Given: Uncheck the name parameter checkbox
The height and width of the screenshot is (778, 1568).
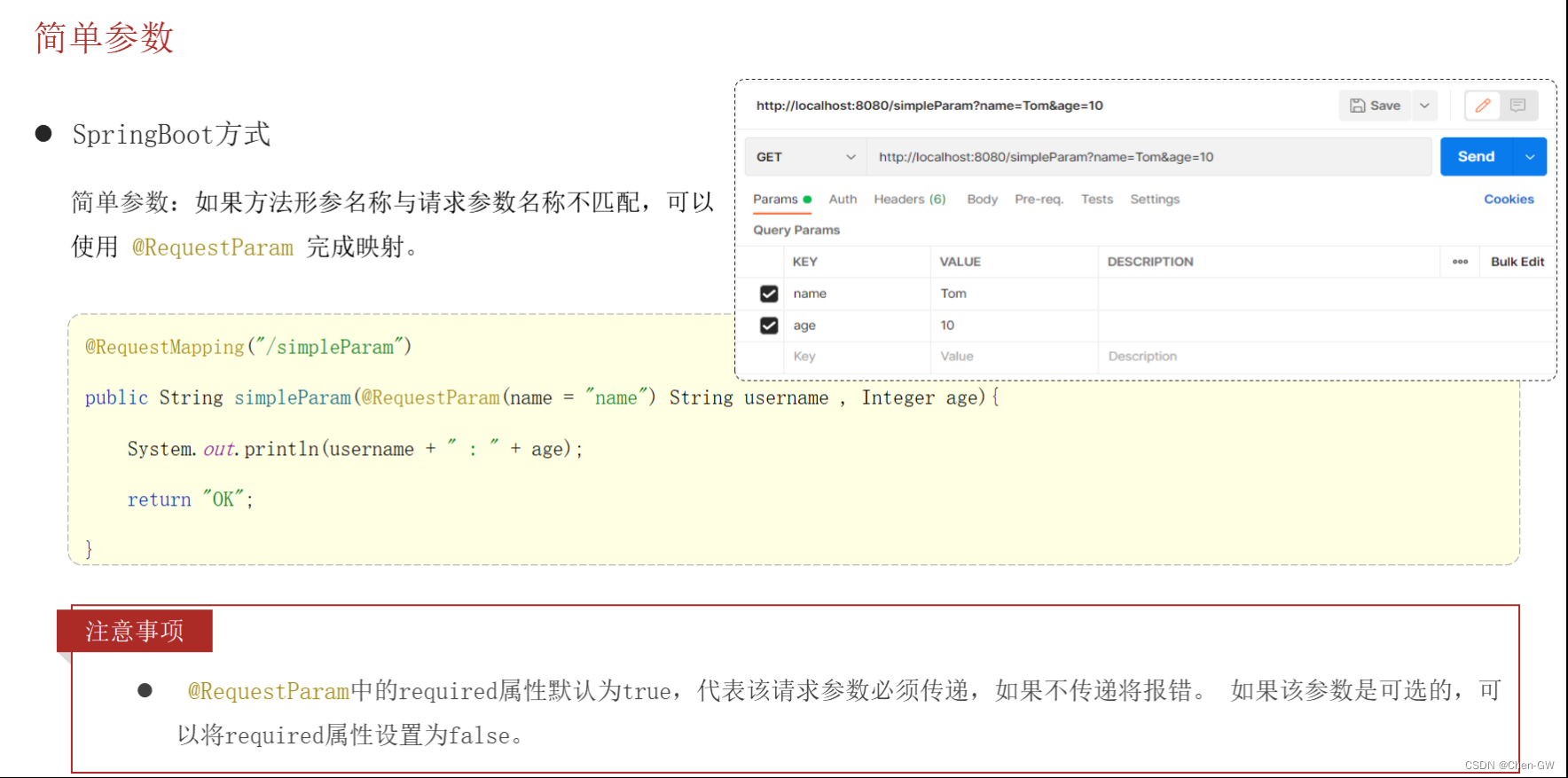Looking at the screenshot, I should [769, 294].
